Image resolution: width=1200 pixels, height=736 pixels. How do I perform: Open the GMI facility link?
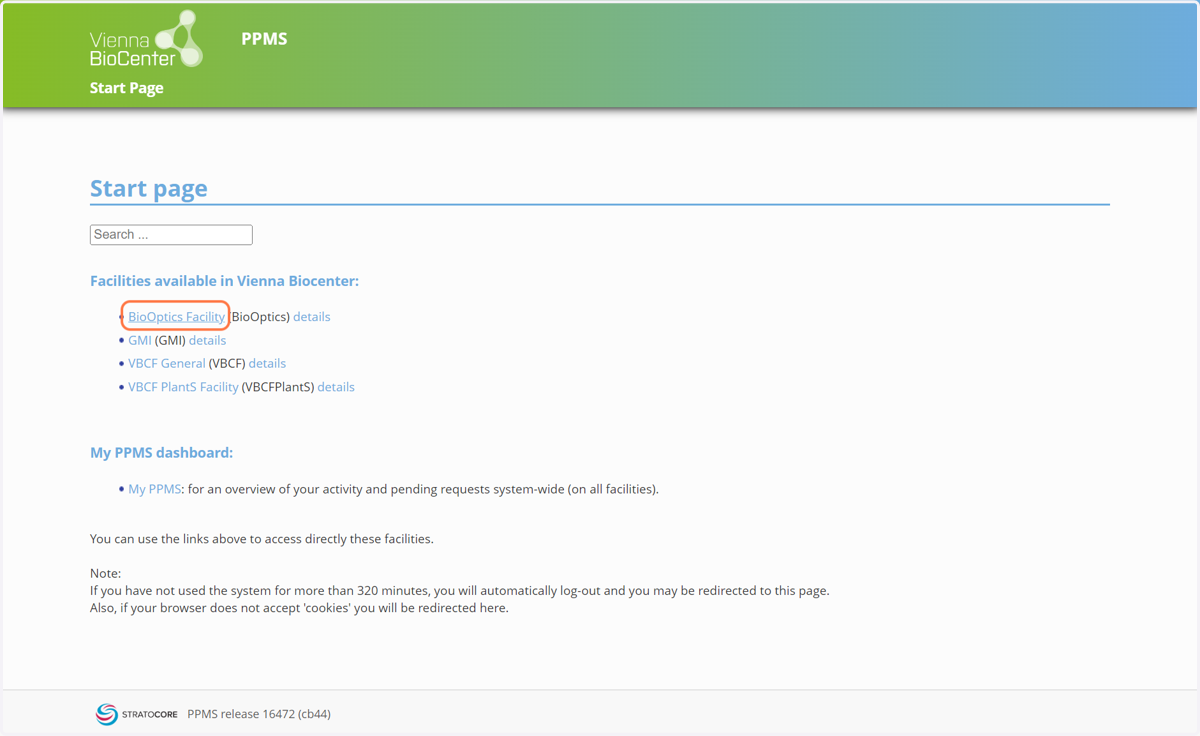click(x=140, y=340)
